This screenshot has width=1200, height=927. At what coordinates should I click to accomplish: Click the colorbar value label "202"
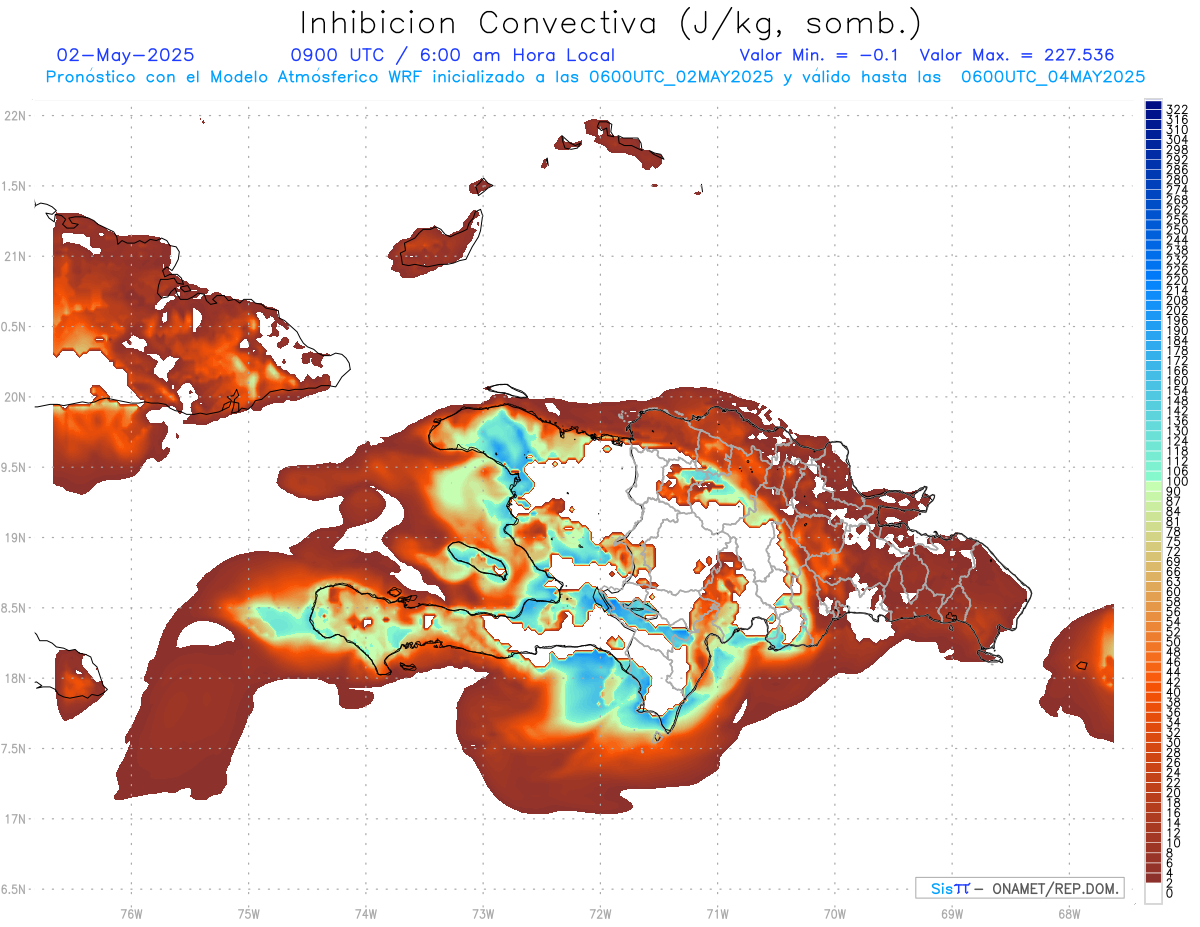(x=1177, y=310)
